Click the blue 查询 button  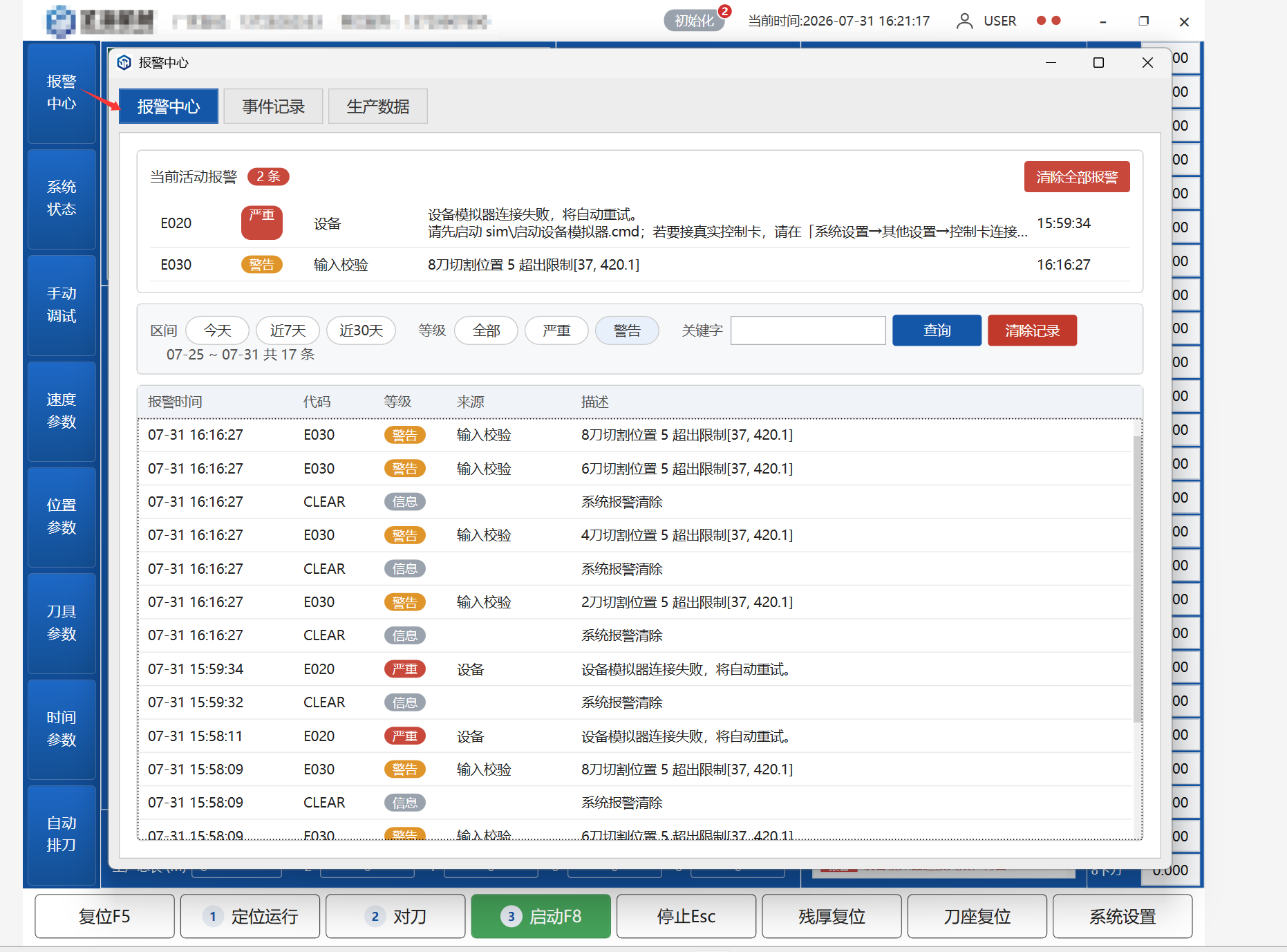point(937,330)
